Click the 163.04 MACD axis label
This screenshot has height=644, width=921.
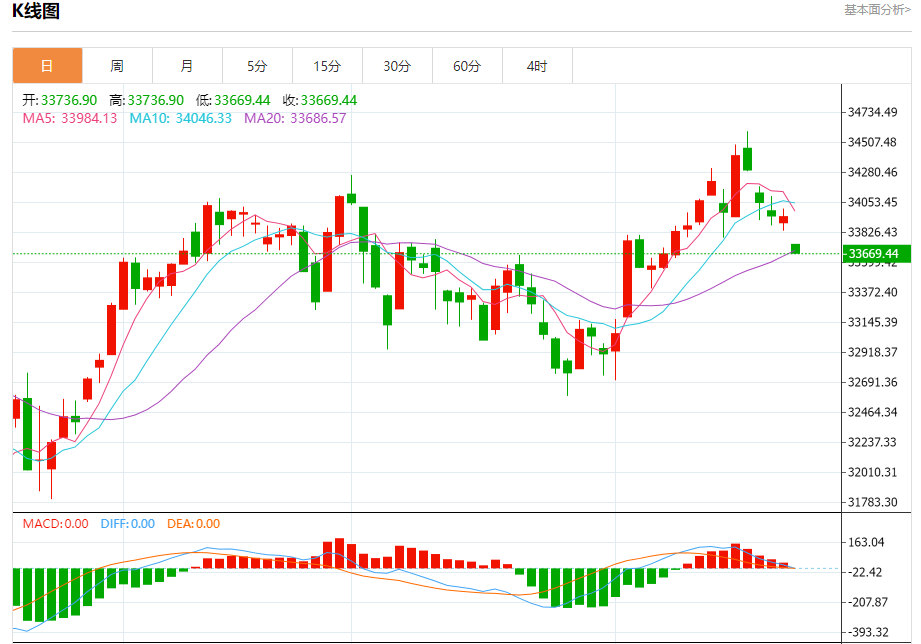pyautogui.click(x=866, y=542)
